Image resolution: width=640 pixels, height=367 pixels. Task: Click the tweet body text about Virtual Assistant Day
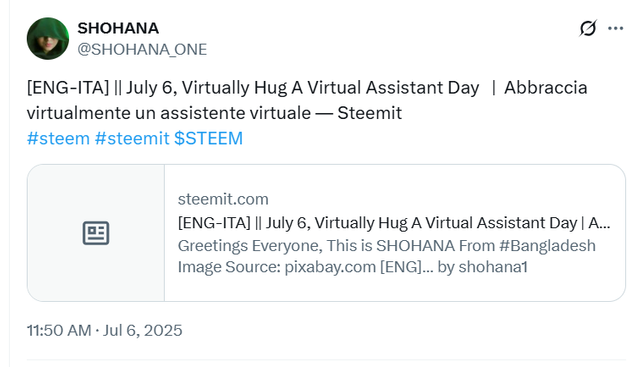pyautogui.click(x=307, y=100)
